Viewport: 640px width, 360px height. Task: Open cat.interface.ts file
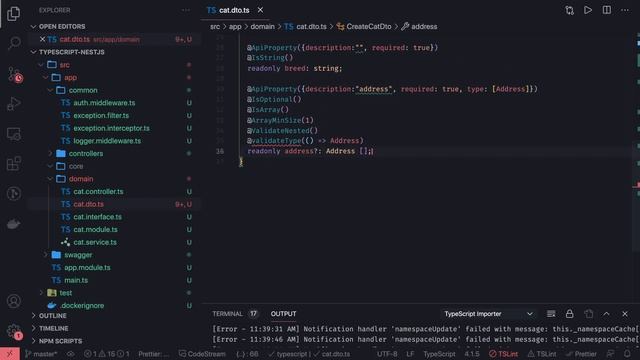[x=97, y=217]
